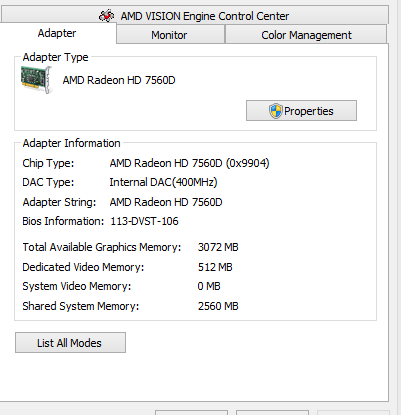Click the Adapter String value text

[x=166, y=202]
